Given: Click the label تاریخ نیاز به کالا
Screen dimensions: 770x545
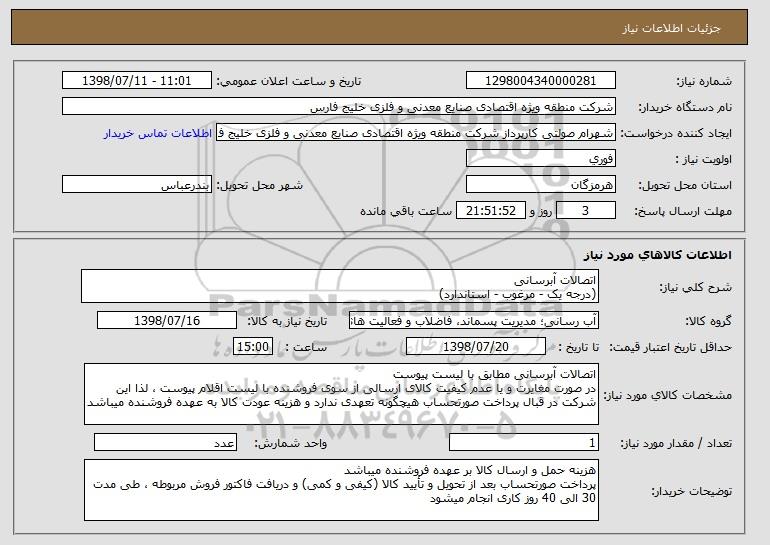Looking at the screenshot, I should coord(287,322).
